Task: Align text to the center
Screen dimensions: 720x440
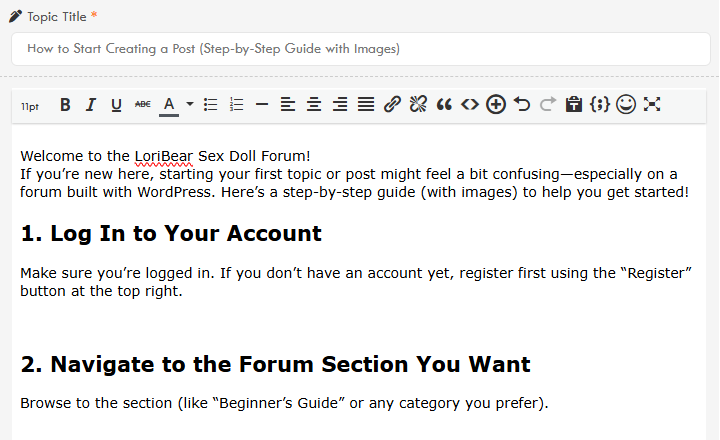Action: tap(314, 104)
